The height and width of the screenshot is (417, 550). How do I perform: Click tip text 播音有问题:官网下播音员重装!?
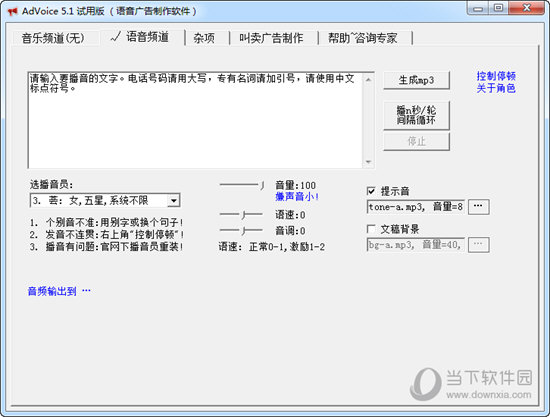[114, 247]
